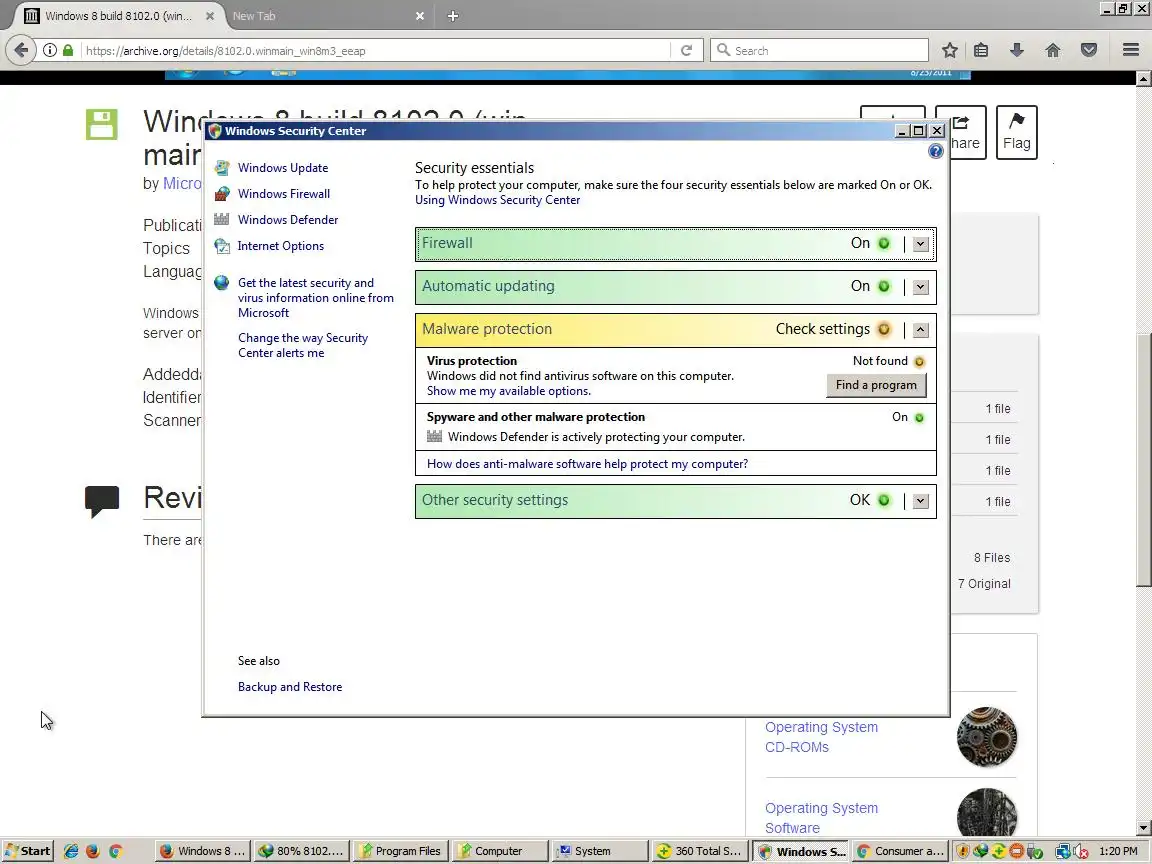Click the Malware protection header bar
Image resolution: width=1152 pixels, height=864 pixels.
tap(676, 329)
